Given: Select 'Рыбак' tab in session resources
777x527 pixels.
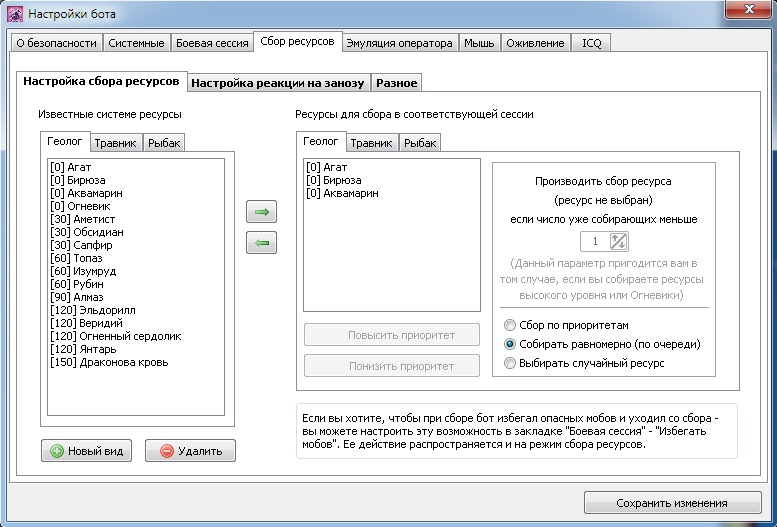Looking at the screenshot, I should click(x=420, y=143).
